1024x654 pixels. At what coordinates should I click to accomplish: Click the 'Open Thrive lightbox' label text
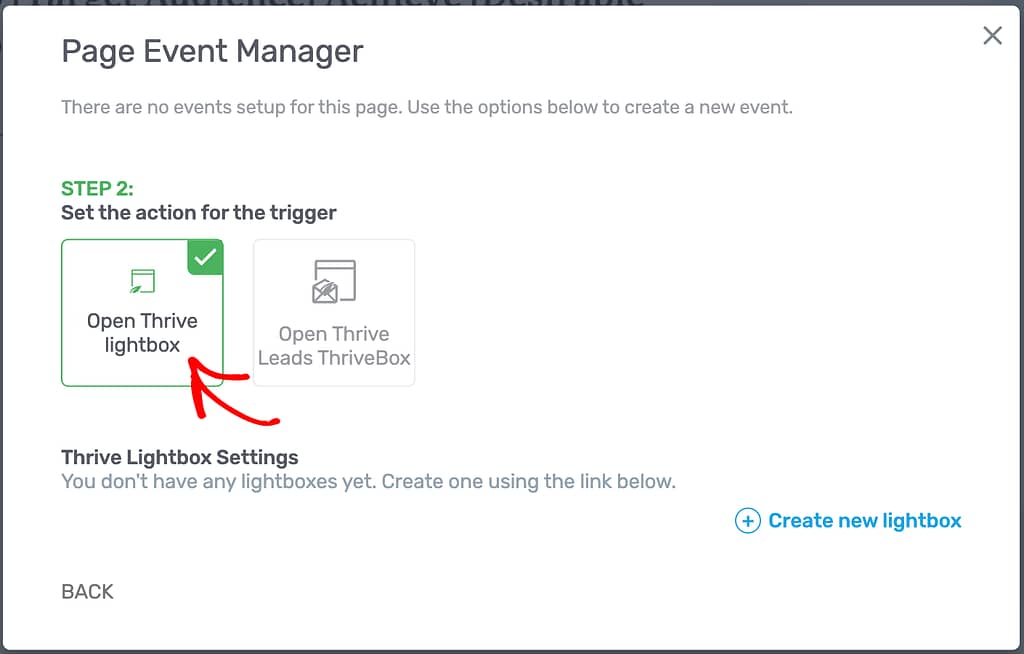(x=142, y=333)
